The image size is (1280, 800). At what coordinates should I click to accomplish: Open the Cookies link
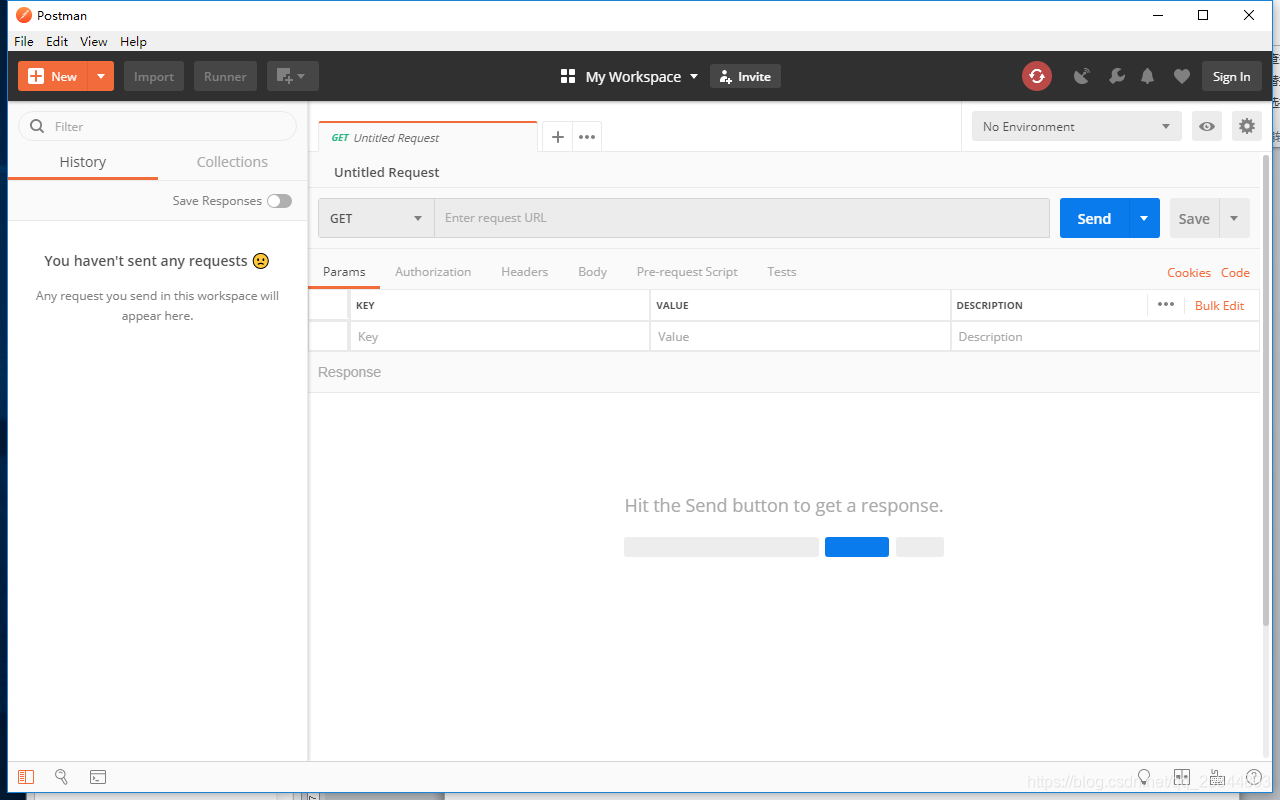pos(1189,272)
